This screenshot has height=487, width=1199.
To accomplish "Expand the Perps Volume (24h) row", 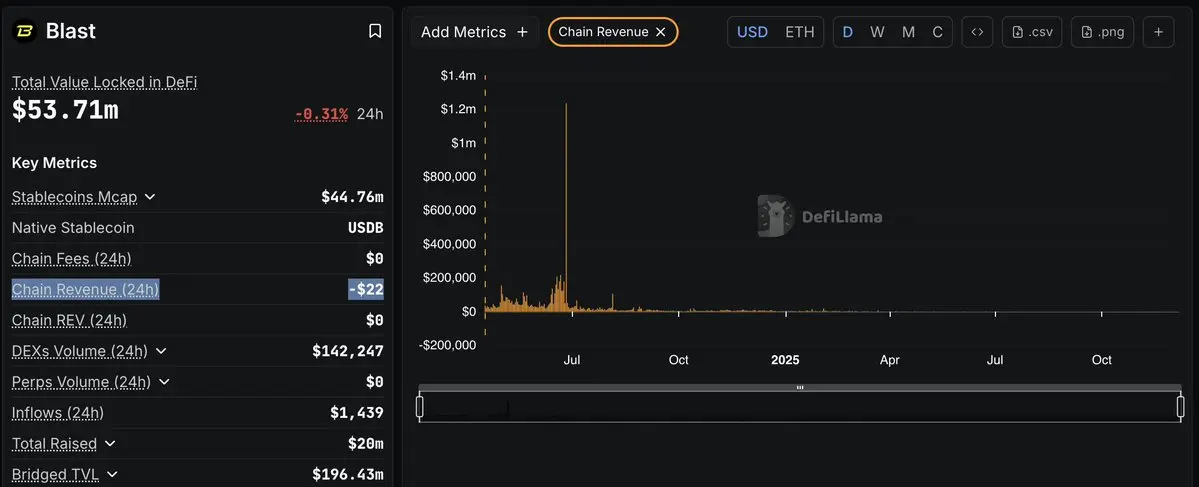I will [x=164, y=381].
